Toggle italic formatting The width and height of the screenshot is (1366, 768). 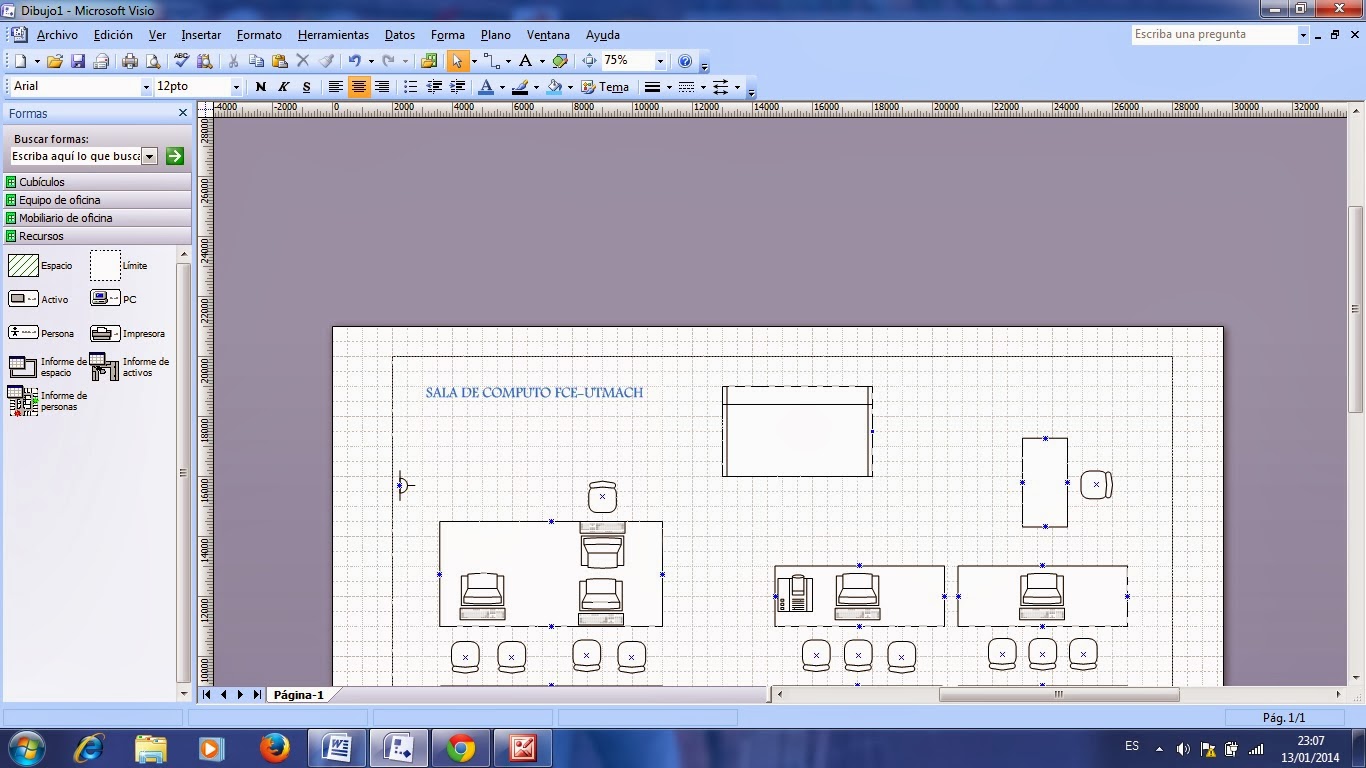coord(282,86)
